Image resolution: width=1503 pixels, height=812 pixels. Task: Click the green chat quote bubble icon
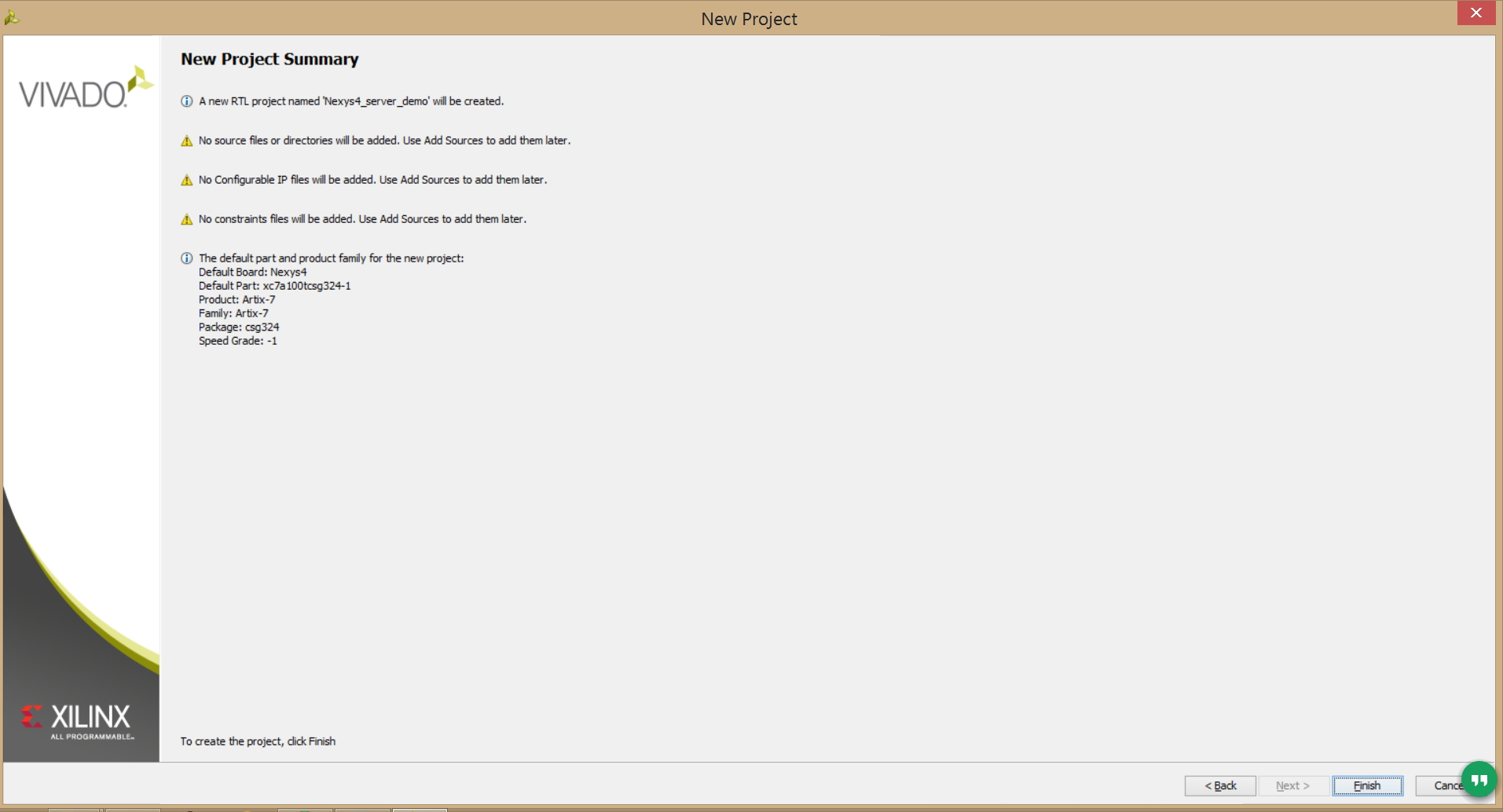point(1479,779)
